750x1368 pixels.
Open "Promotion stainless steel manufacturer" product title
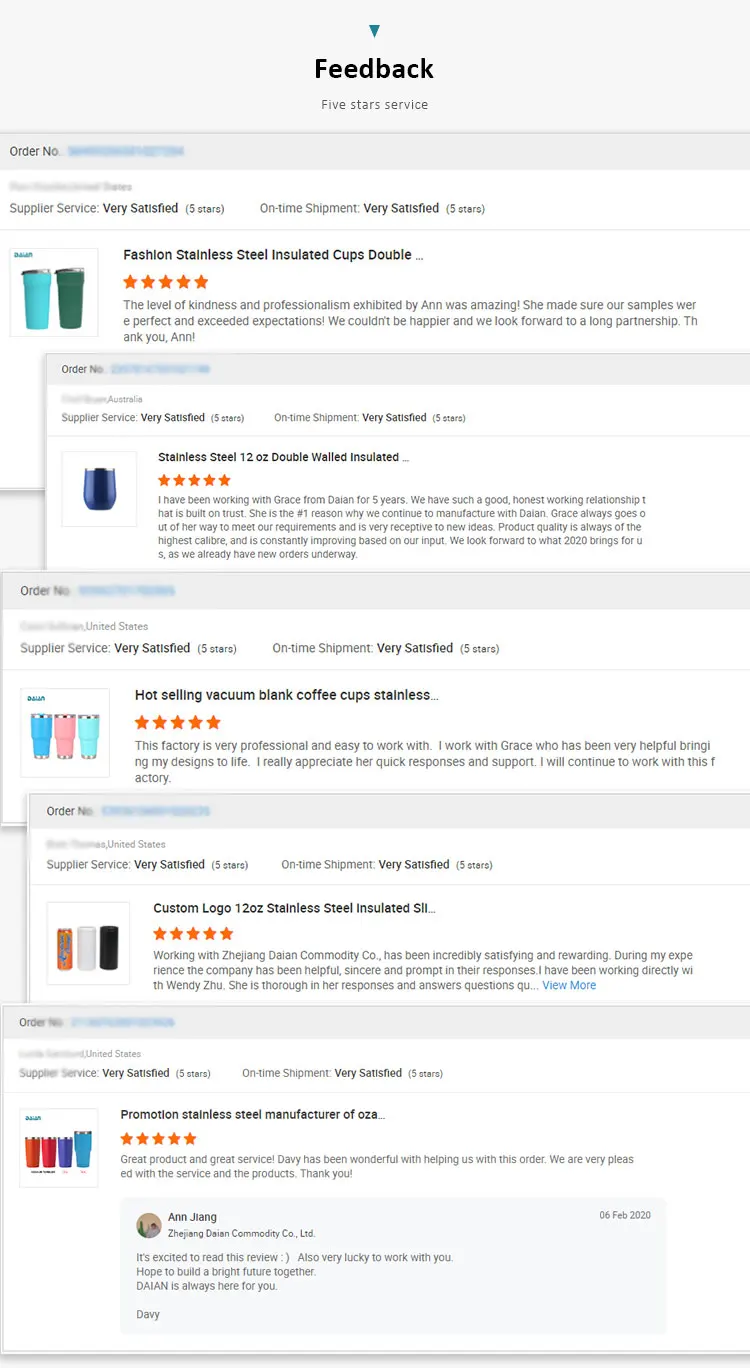[x=252, y=1114]
